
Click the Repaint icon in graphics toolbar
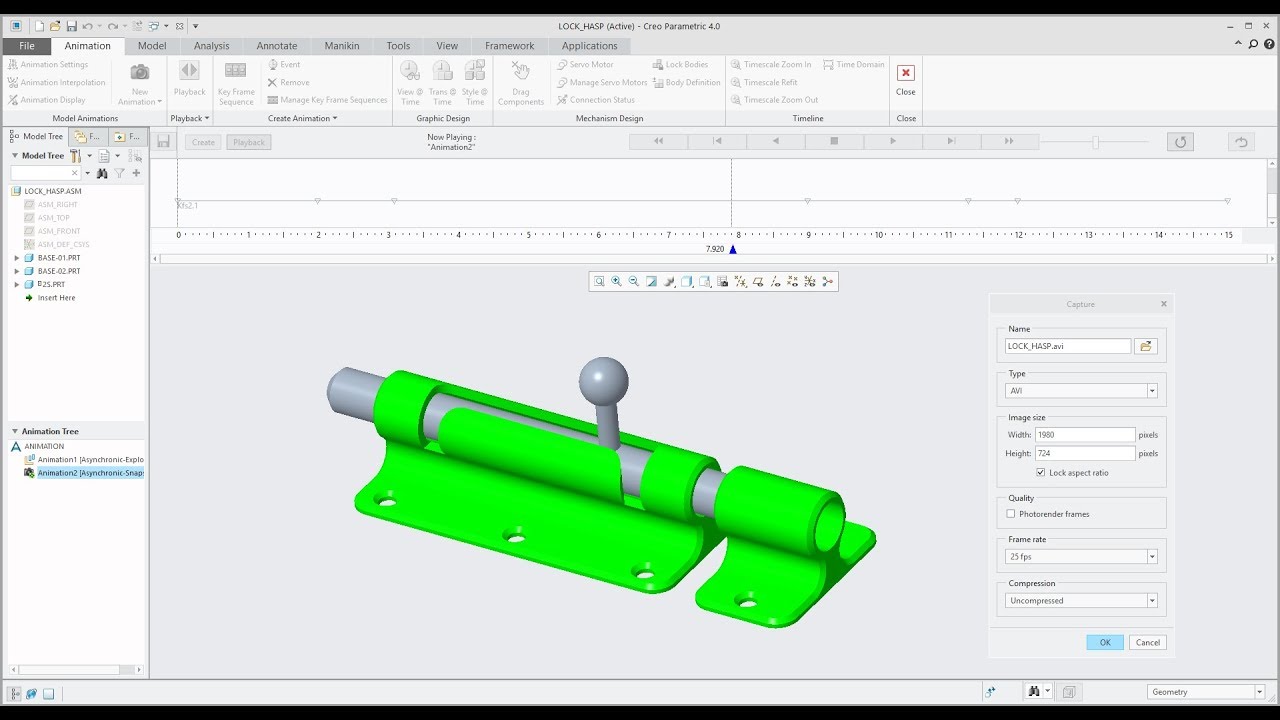coord(652,282)
